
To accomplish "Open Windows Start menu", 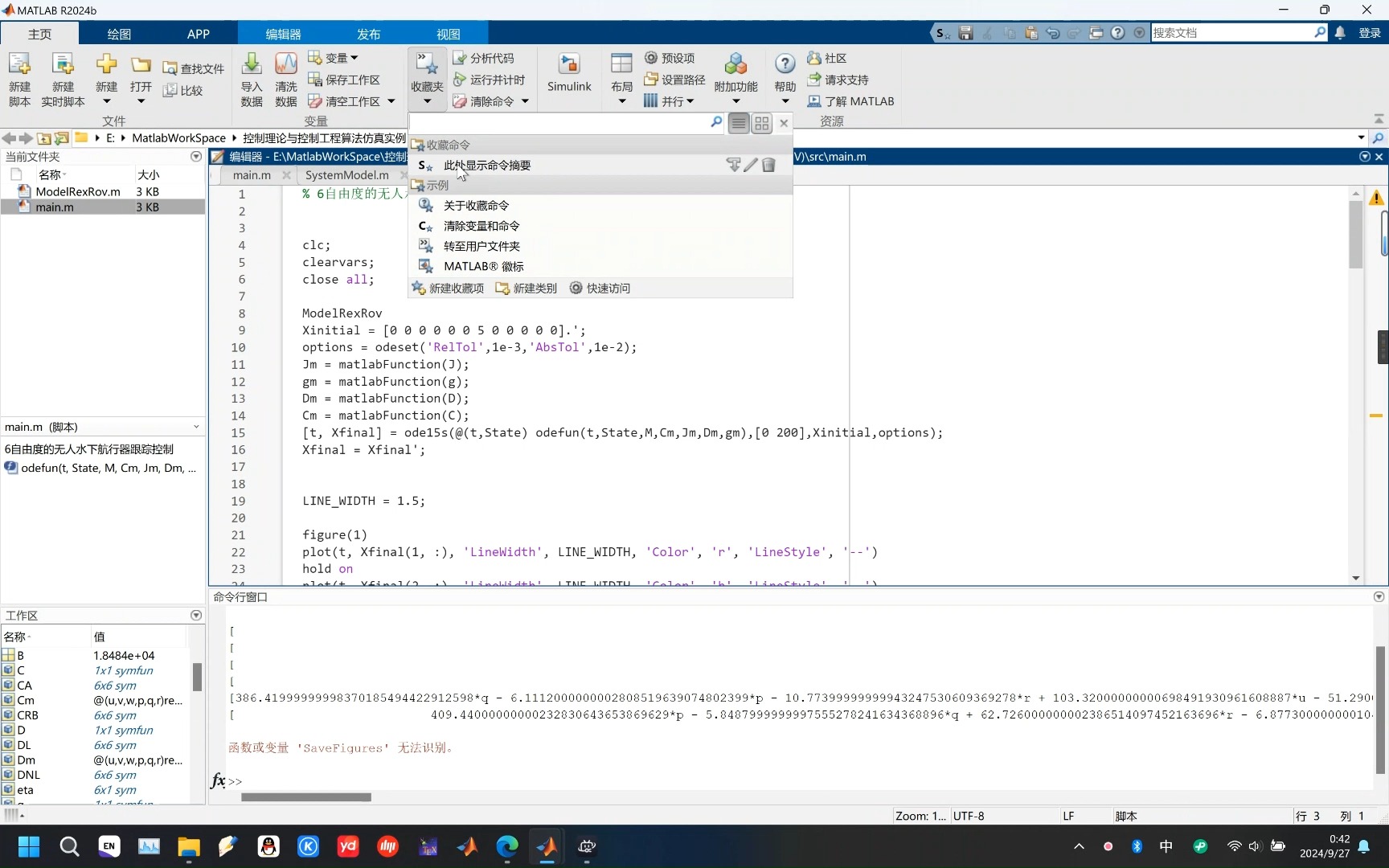I will click(29, 846).
